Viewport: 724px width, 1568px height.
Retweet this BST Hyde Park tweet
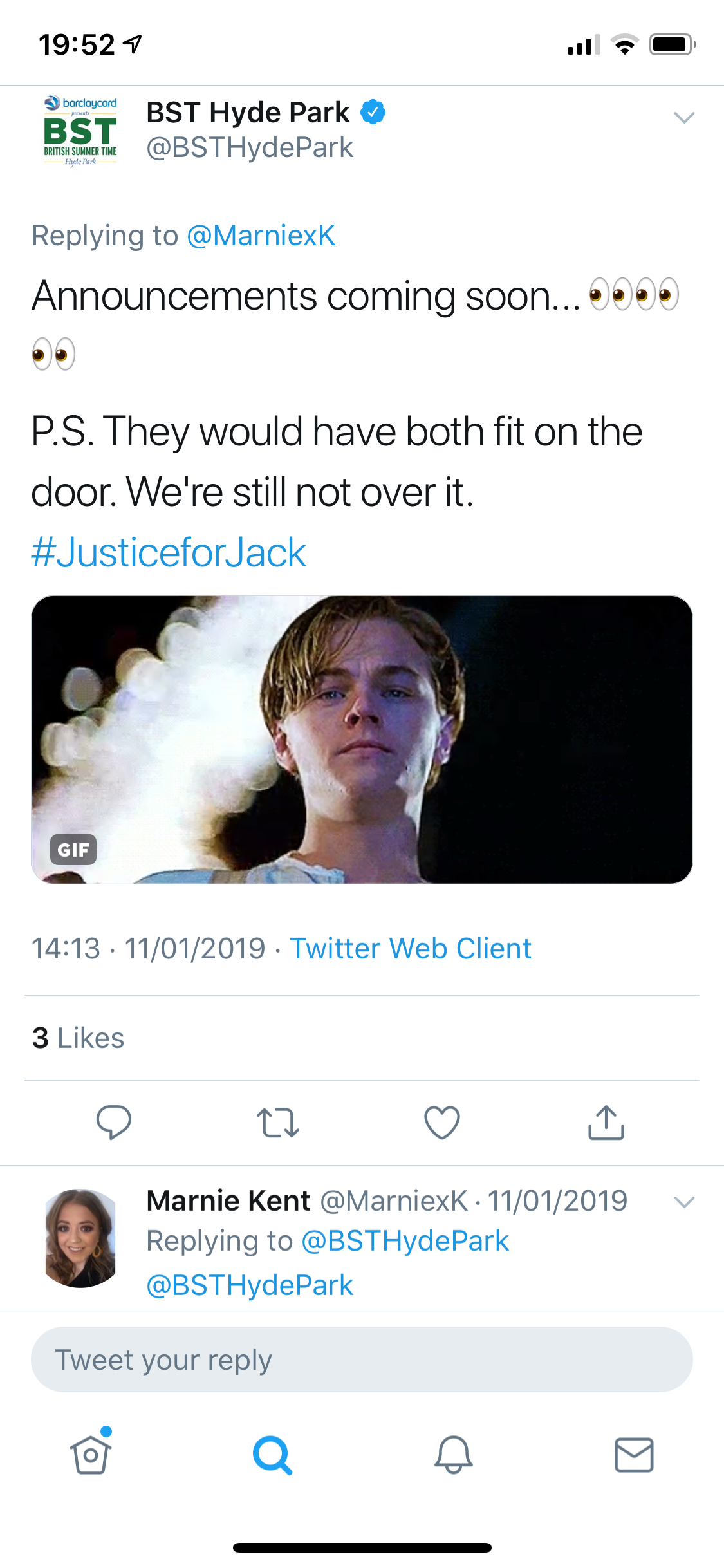[277, 1123]
